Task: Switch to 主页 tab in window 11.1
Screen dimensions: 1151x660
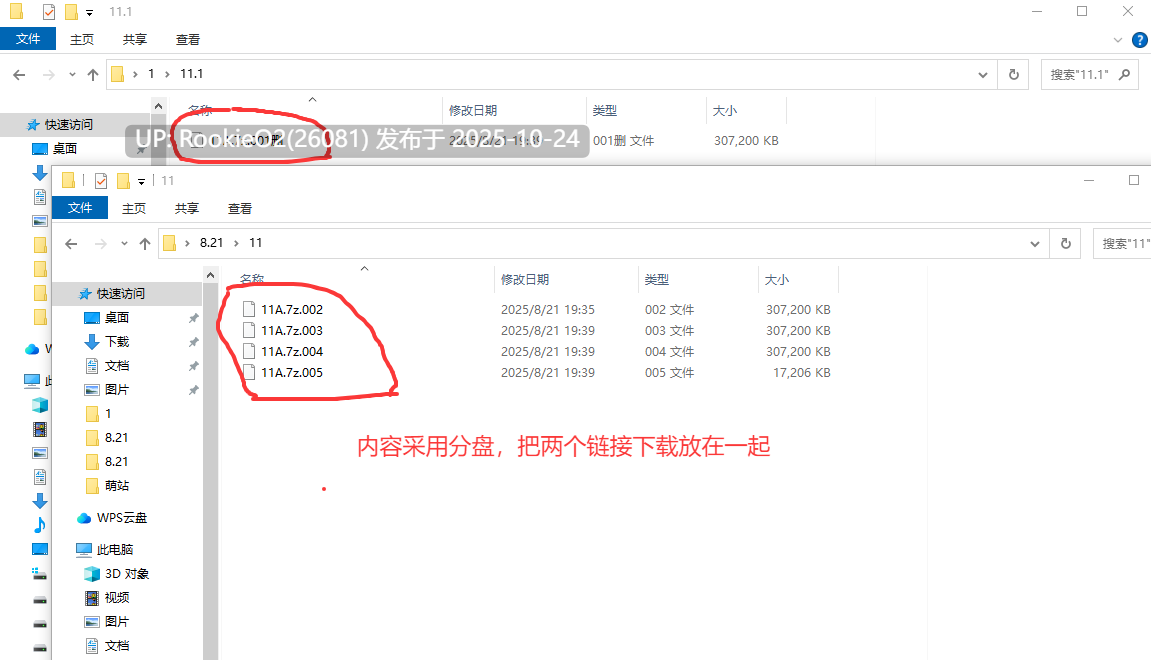Action: [81, 40]
